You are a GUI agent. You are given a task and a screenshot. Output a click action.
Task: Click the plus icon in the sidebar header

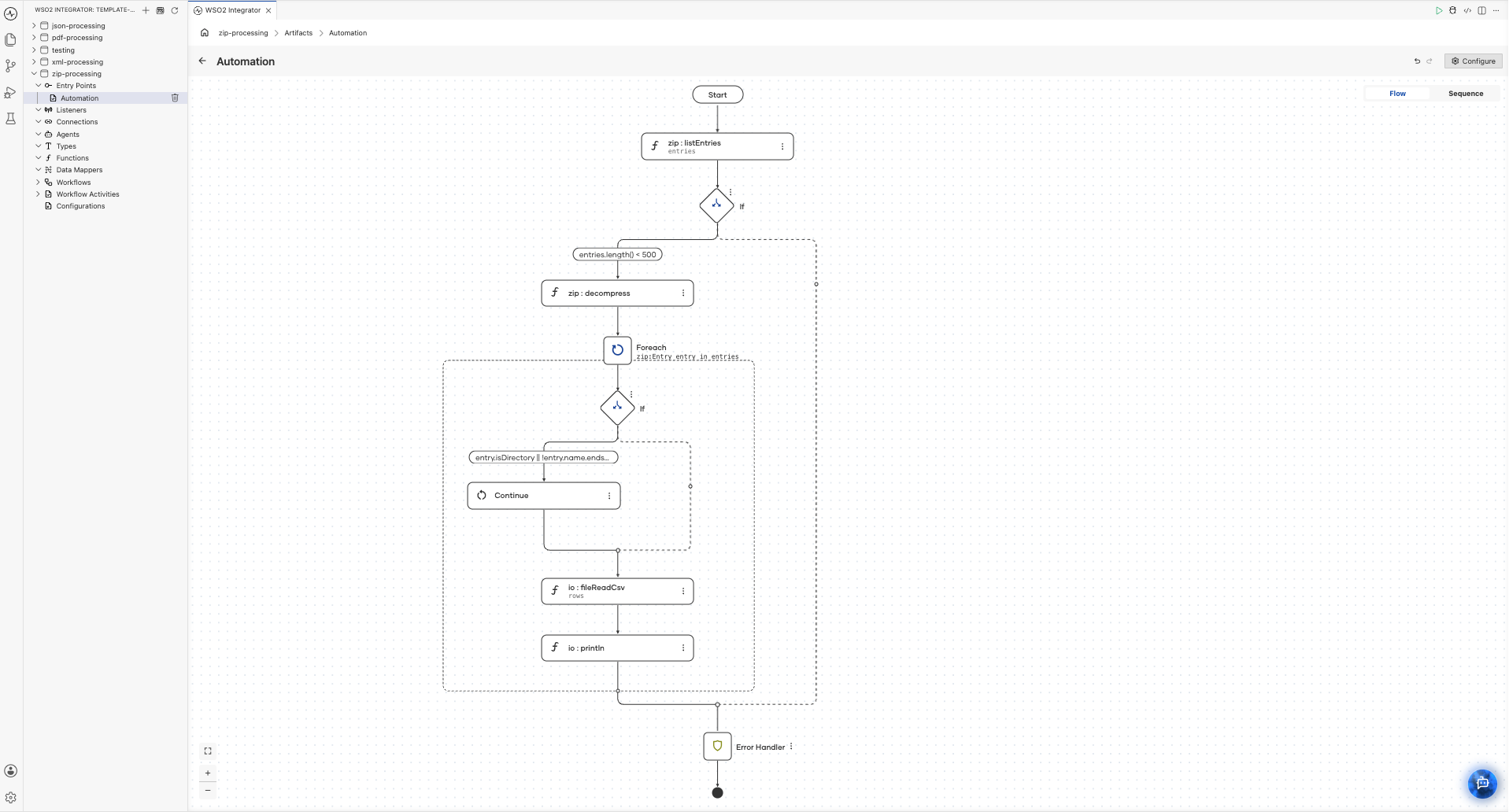(x=146, y=10)
